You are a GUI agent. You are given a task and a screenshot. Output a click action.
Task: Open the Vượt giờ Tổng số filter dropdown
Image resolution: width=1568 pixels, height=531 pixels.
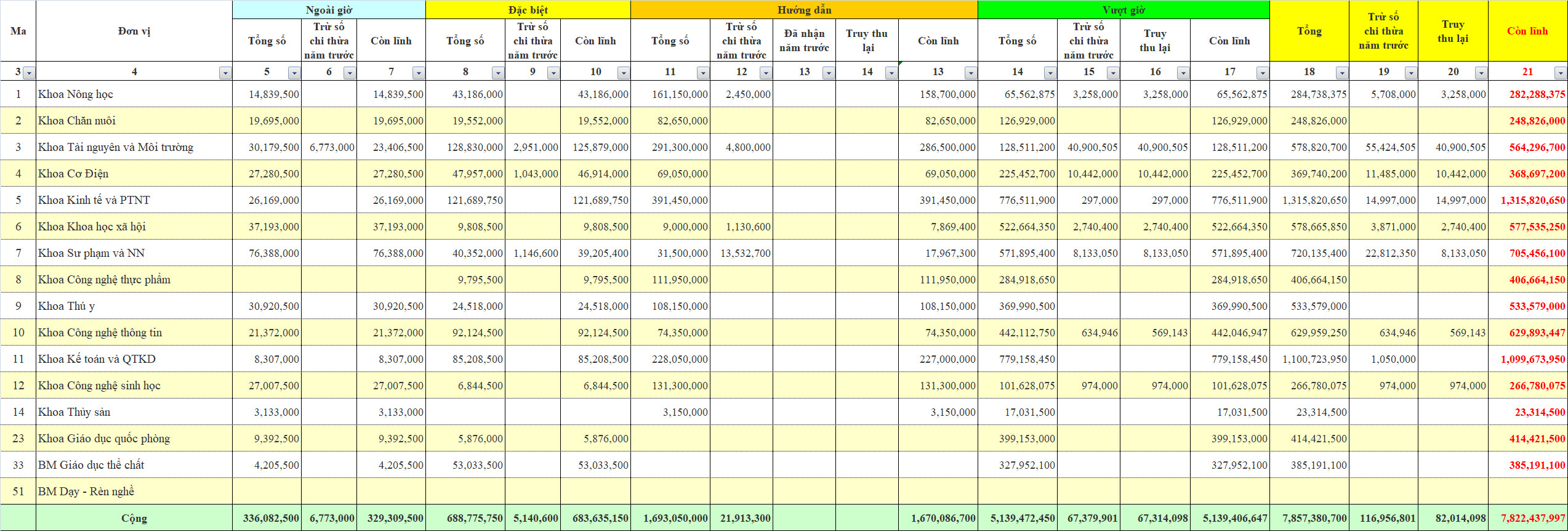pyautogui.click(x=1050, y=73)
